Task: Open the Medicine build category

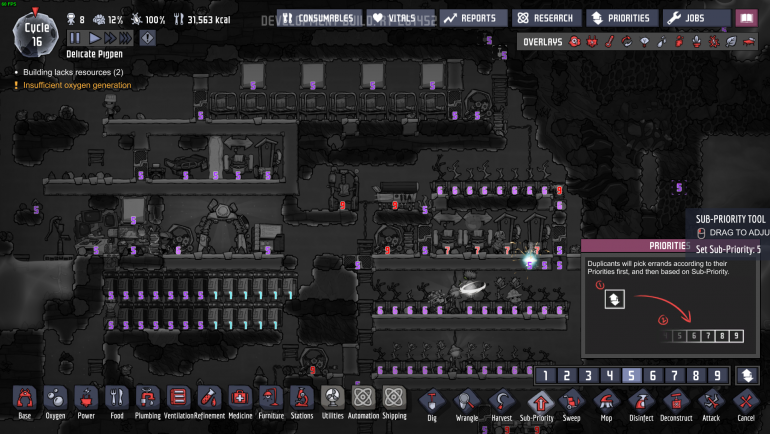Action: pyautogui.click(x=240, y=403)
